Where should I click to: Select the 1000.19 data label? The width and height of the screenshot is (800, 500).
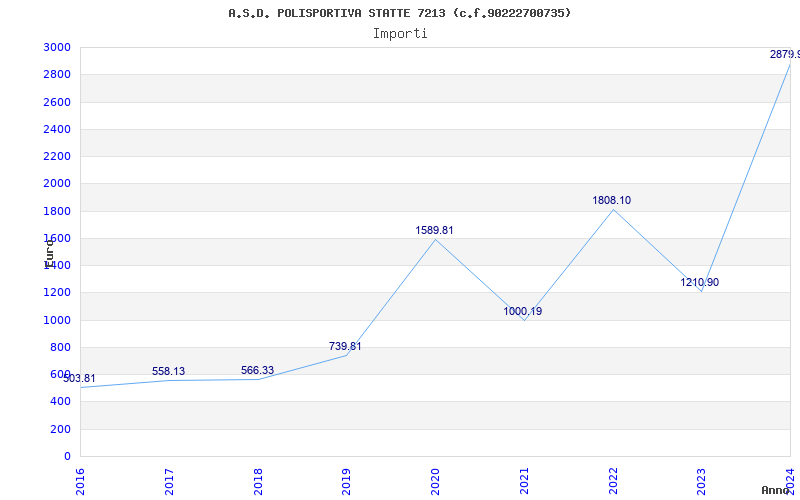click(522, 311)
